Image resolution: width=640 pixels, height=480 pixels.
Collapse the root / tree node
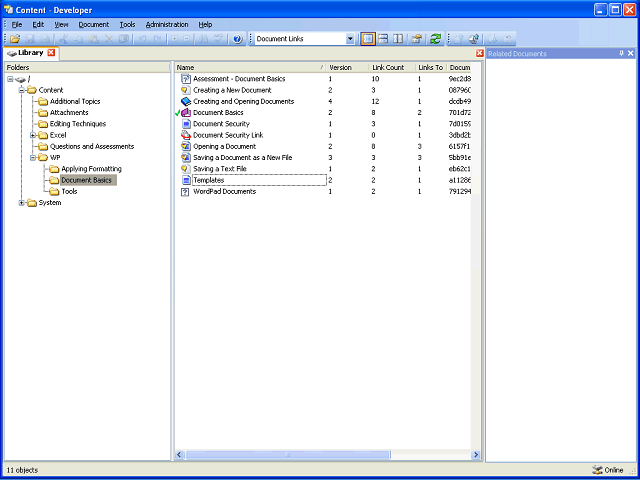[10, 79]
